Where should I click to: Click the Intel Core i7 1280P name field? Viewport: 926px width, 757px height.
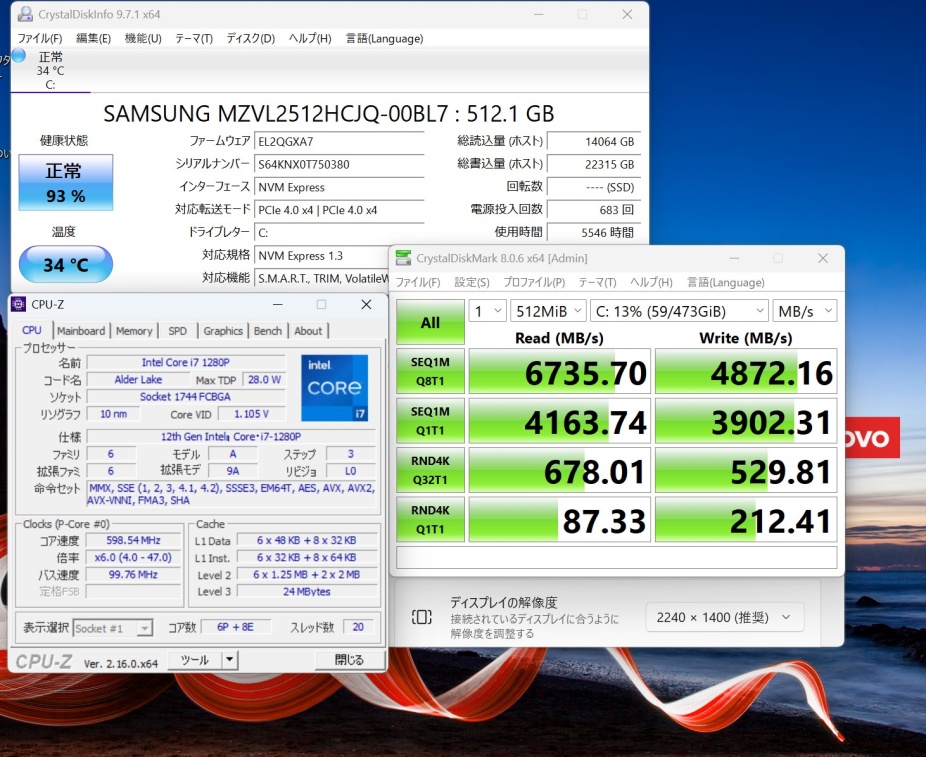pyautogui.click(x=186, y=363)
